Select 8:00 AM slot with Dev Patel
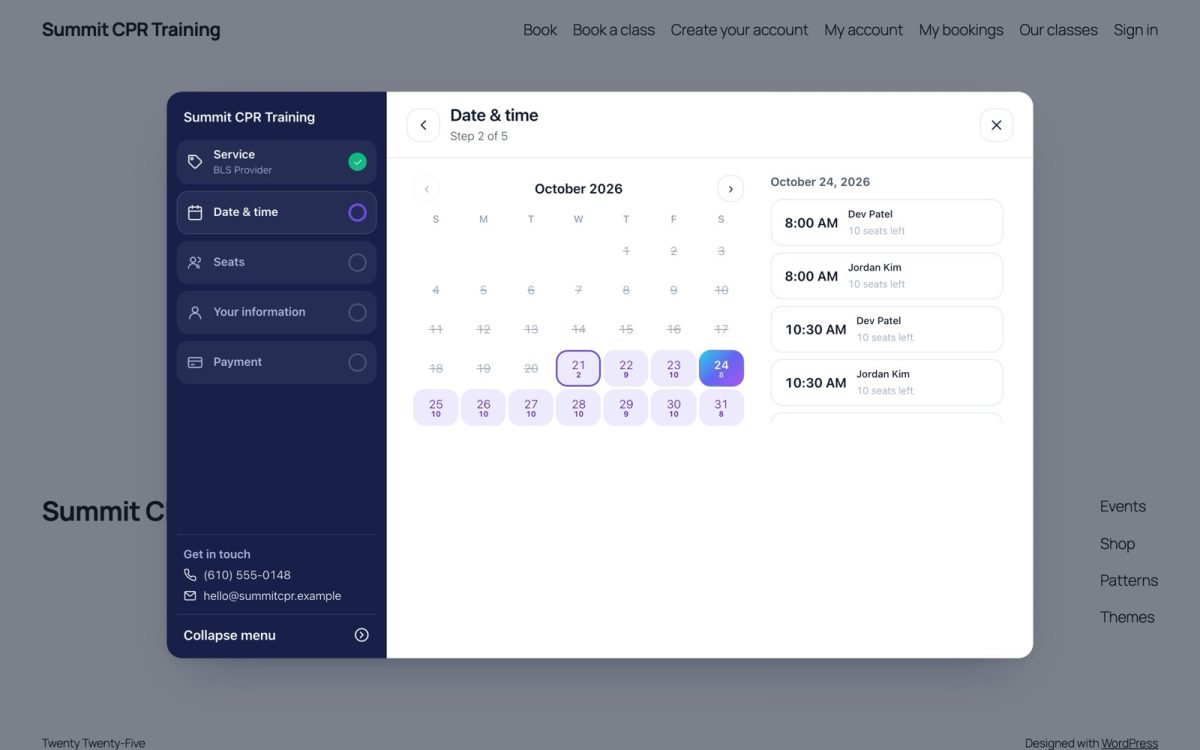Viewport: 1200px width, 750px height. (x=887, y=222)
